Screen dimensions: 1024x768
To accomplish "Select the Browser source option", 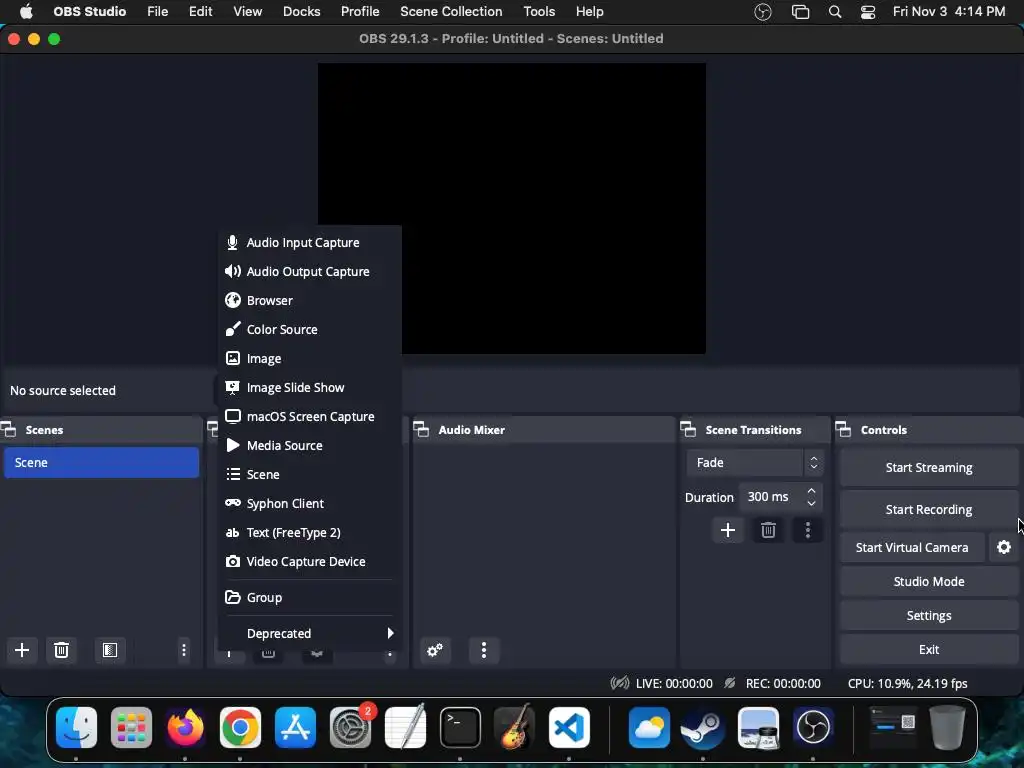I will pos(310,300).
